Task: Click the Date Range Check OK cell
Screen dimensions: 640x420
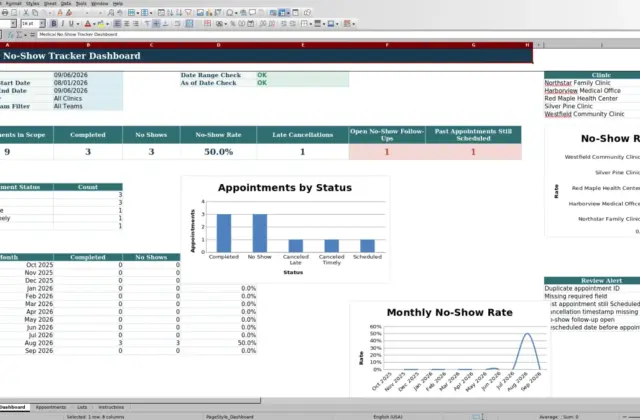Action: point(302,75)
